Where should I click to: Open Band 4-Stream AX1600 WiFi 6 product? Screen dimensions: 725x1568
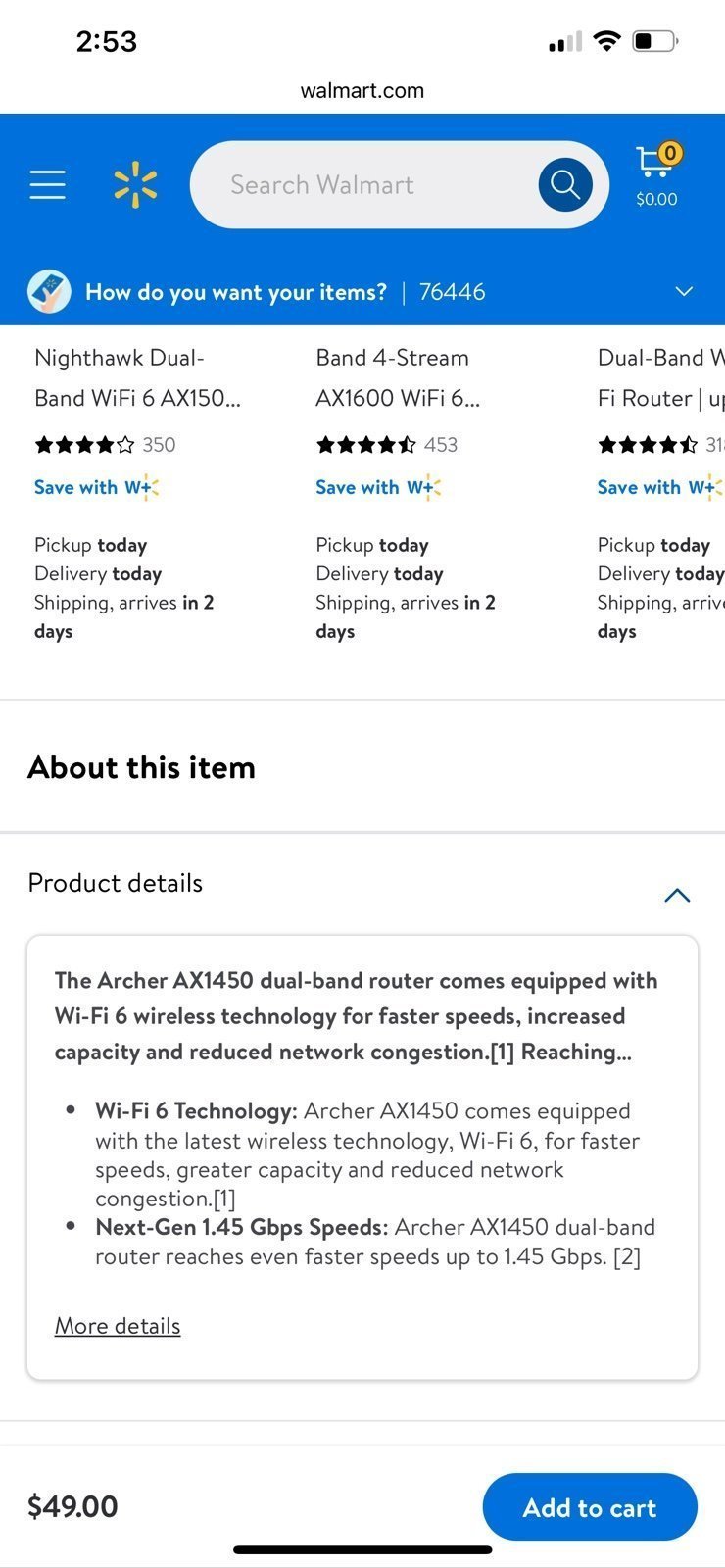[x=398, y=377]
